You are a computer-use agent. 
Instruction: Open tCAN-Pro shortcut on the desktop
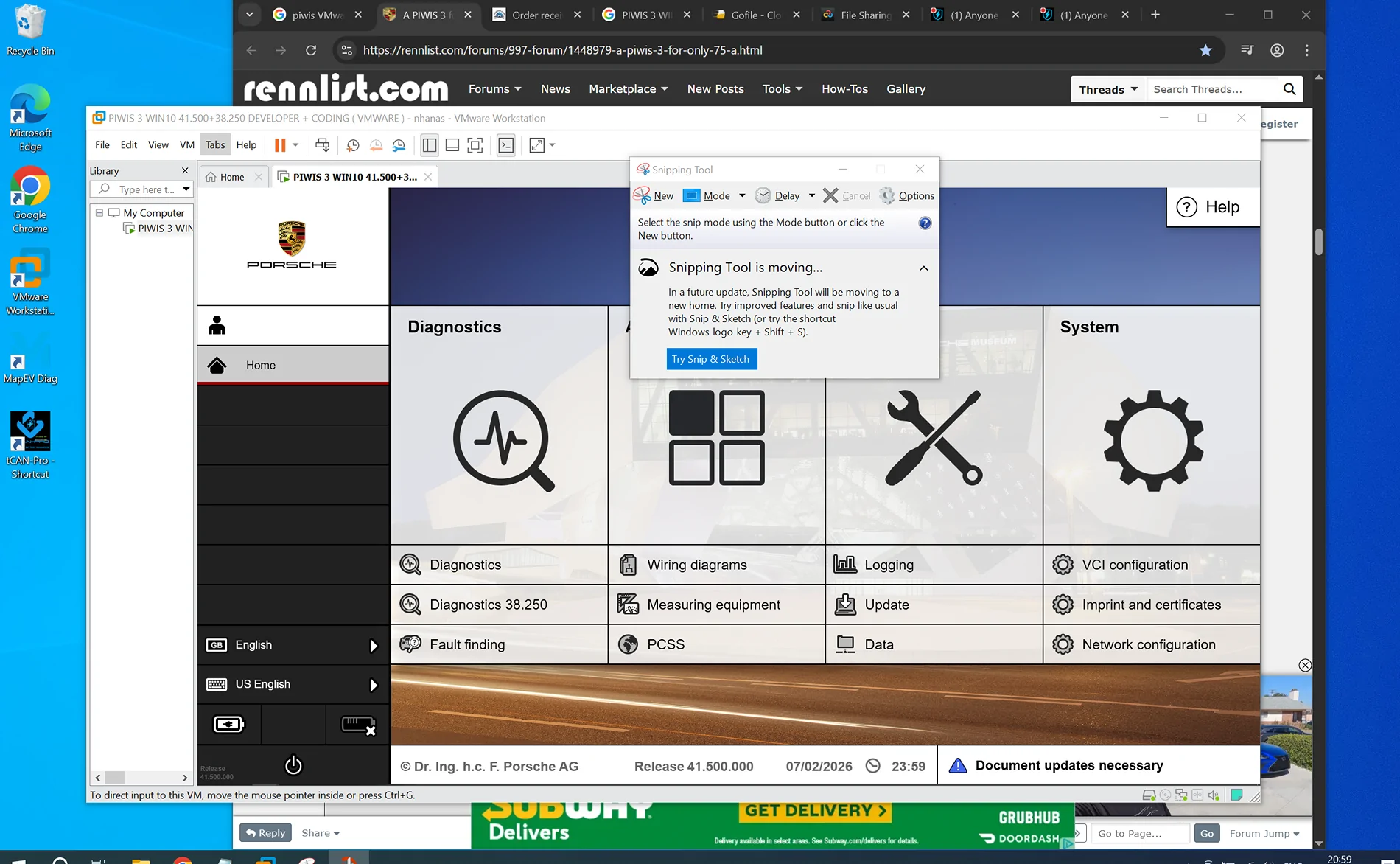tap(30, 445)
